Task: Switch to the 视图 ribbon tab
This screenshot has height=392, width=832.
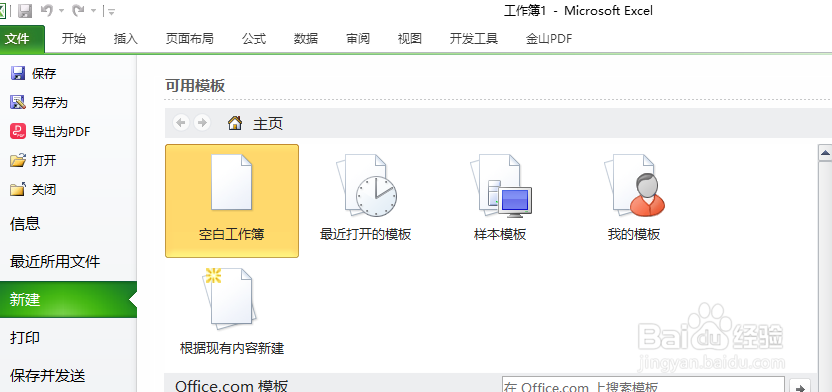Action: point(410,39)
